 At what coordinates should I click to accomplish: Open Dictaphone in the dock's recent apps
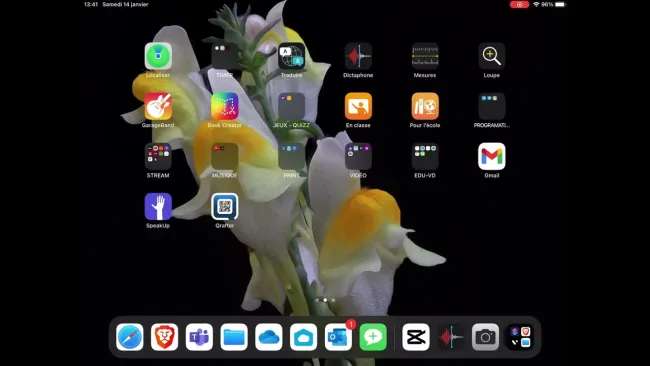451,337
